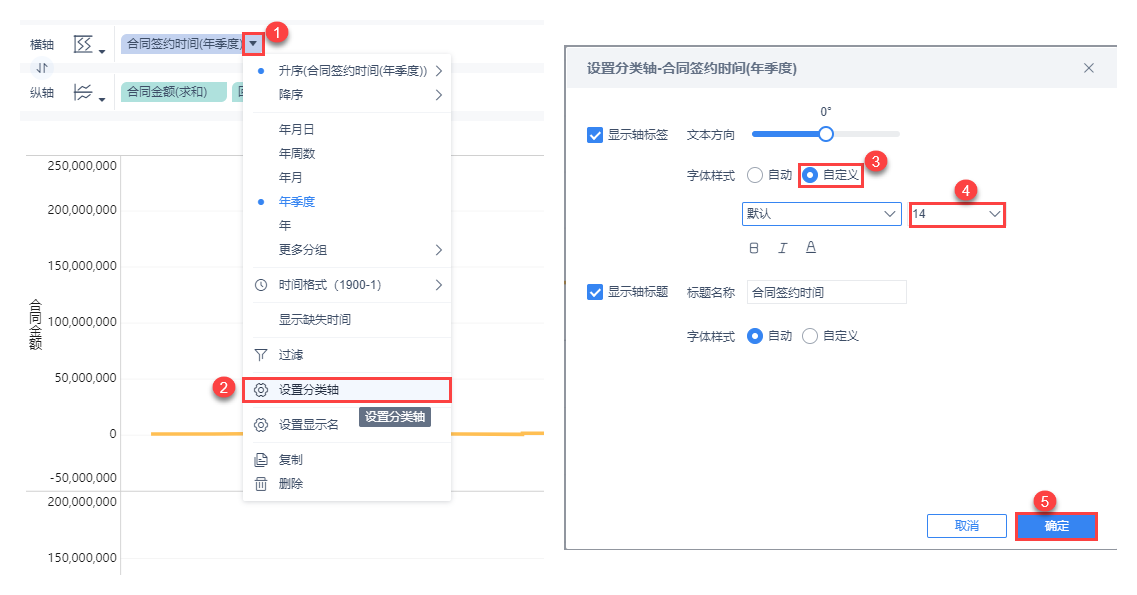The image size is (1137, 595).
Task: Click the trash icon for 删除
Action: [261, 484]
